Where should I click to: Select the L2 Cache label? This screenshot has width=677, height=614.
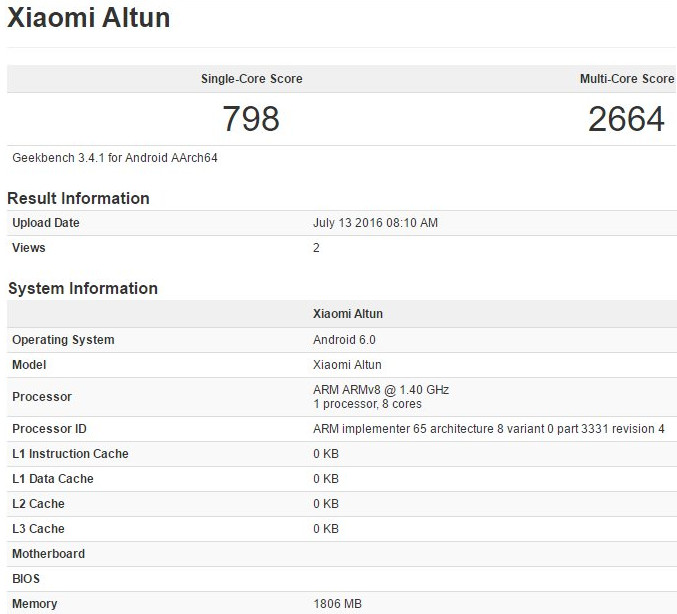pos(38,504)
